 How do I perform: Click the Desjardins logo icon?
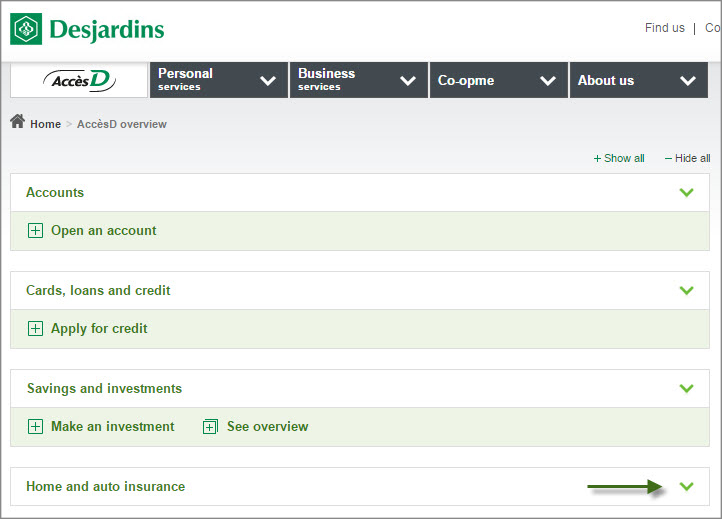(x=26, y=30)
